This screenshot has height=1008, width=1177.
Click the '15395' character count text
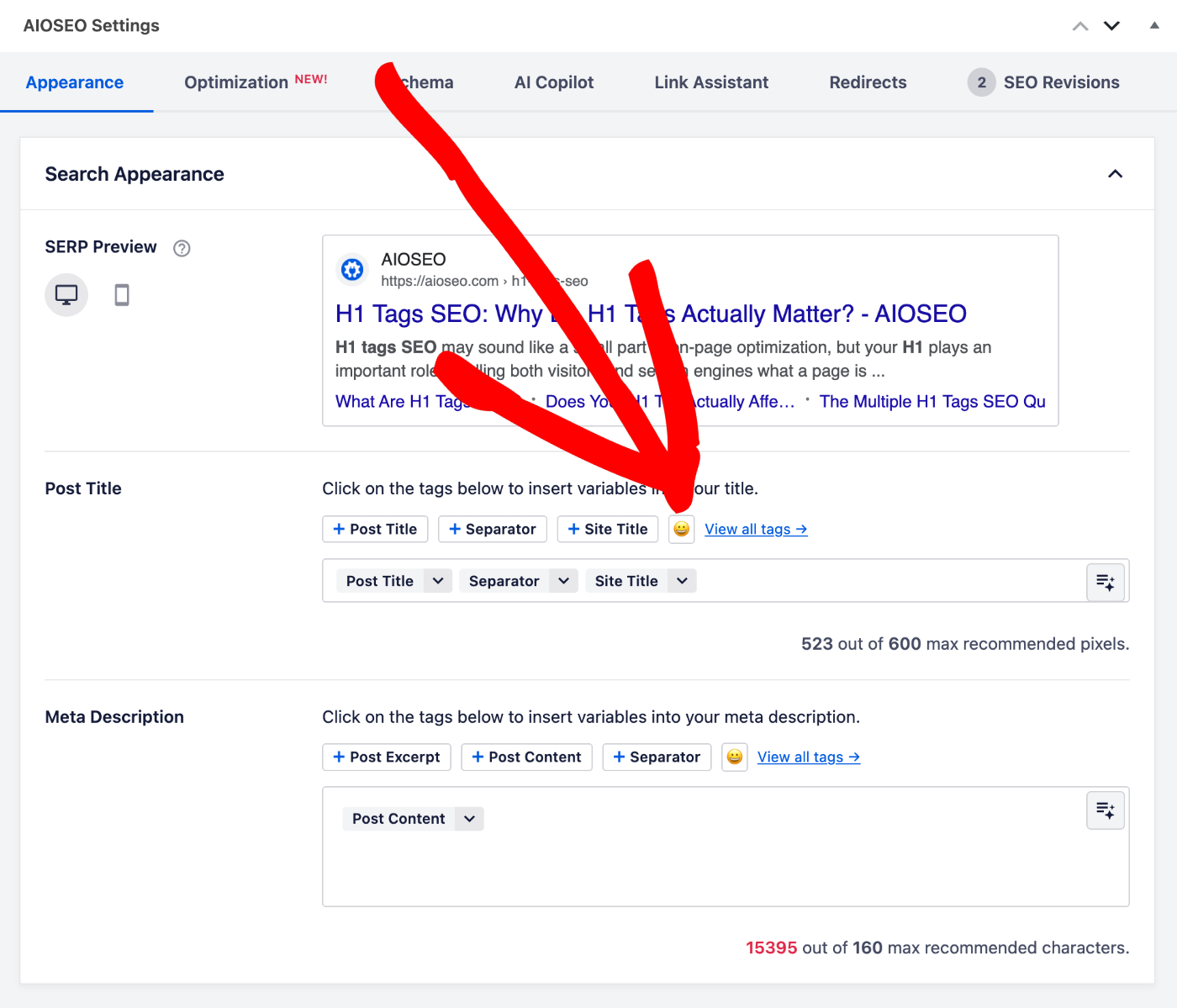772,948
